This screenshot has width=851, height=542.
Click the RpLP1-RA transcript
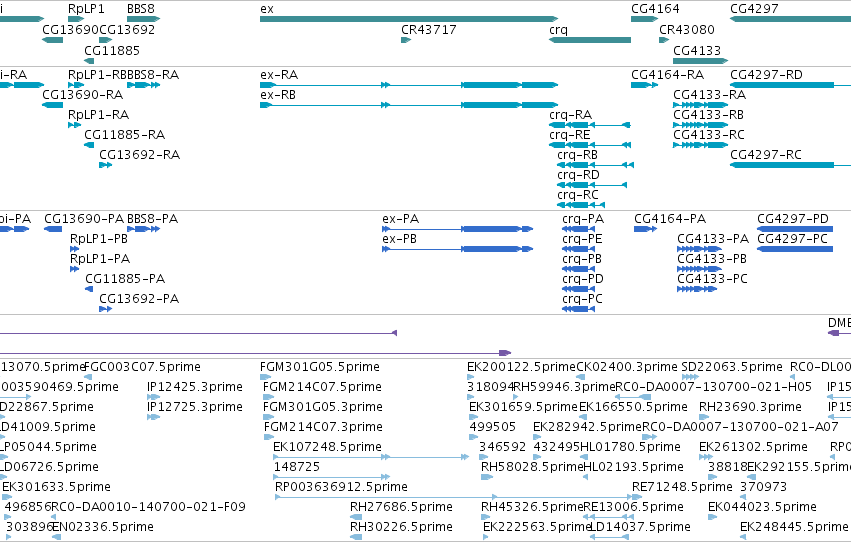click(x=74, y=125)
